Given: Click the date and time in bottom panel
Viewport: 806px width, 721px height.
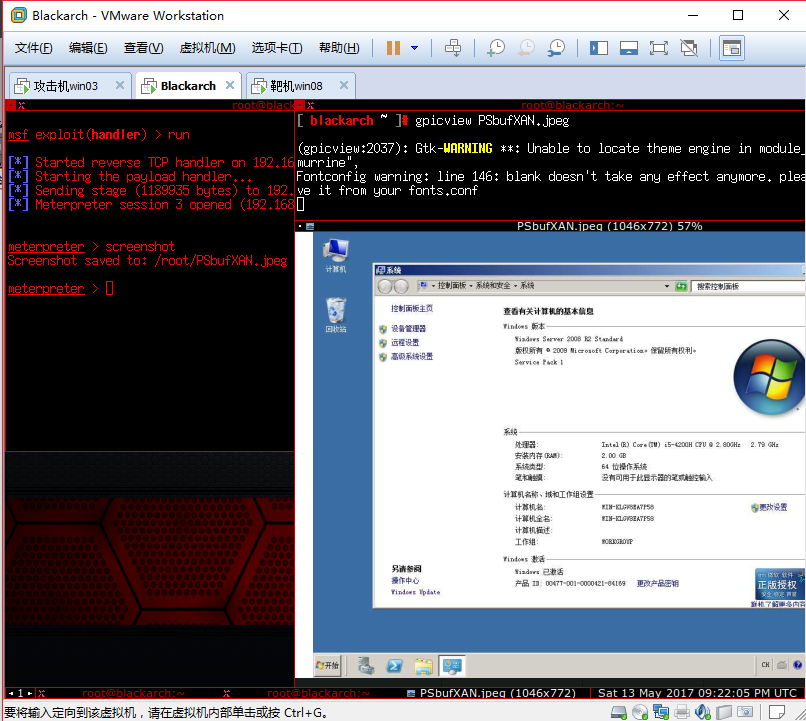Looking at the screenshot, I should pos(698,693).
